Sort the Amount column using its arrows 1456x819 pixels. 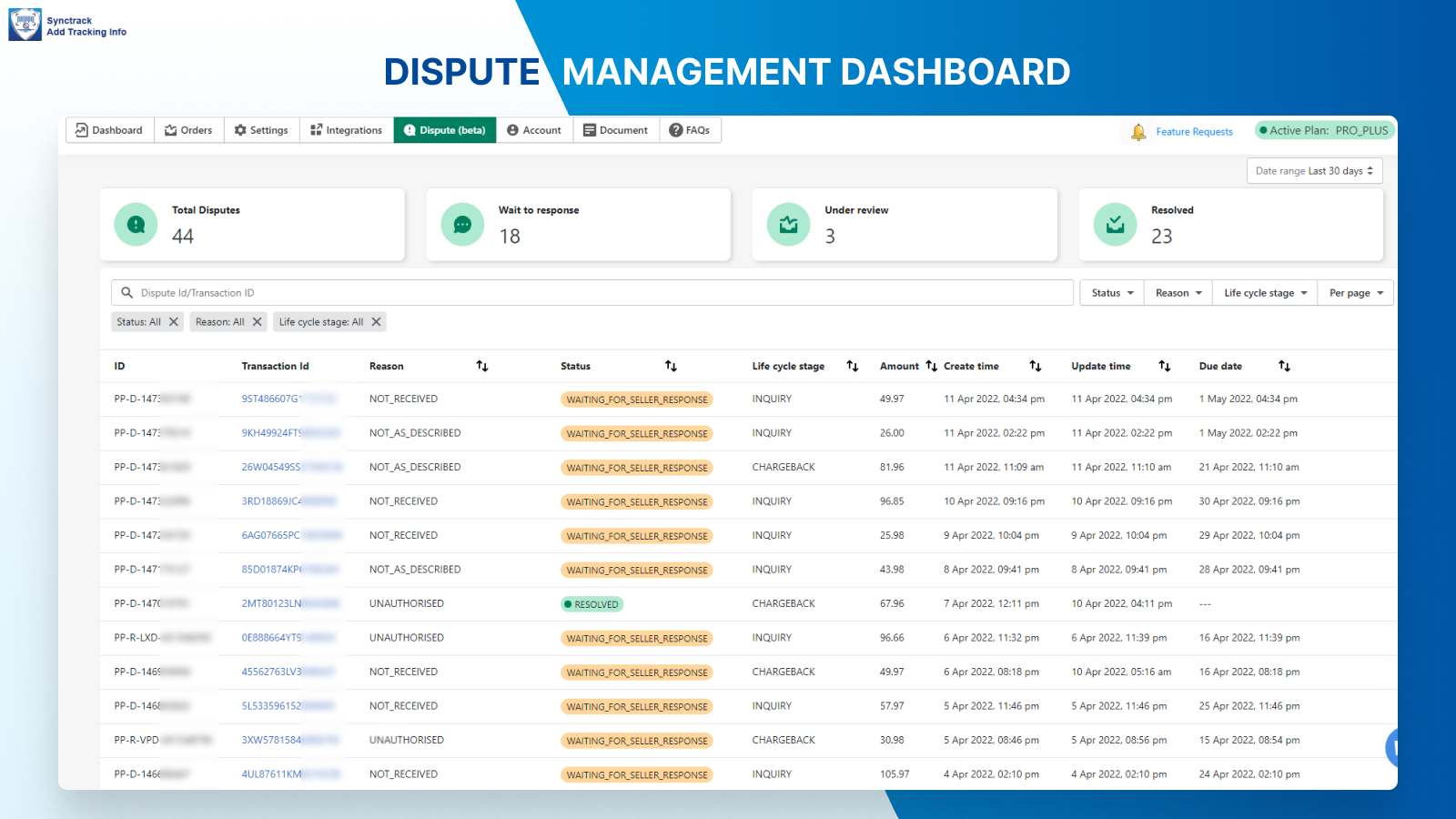pos(930,366)
